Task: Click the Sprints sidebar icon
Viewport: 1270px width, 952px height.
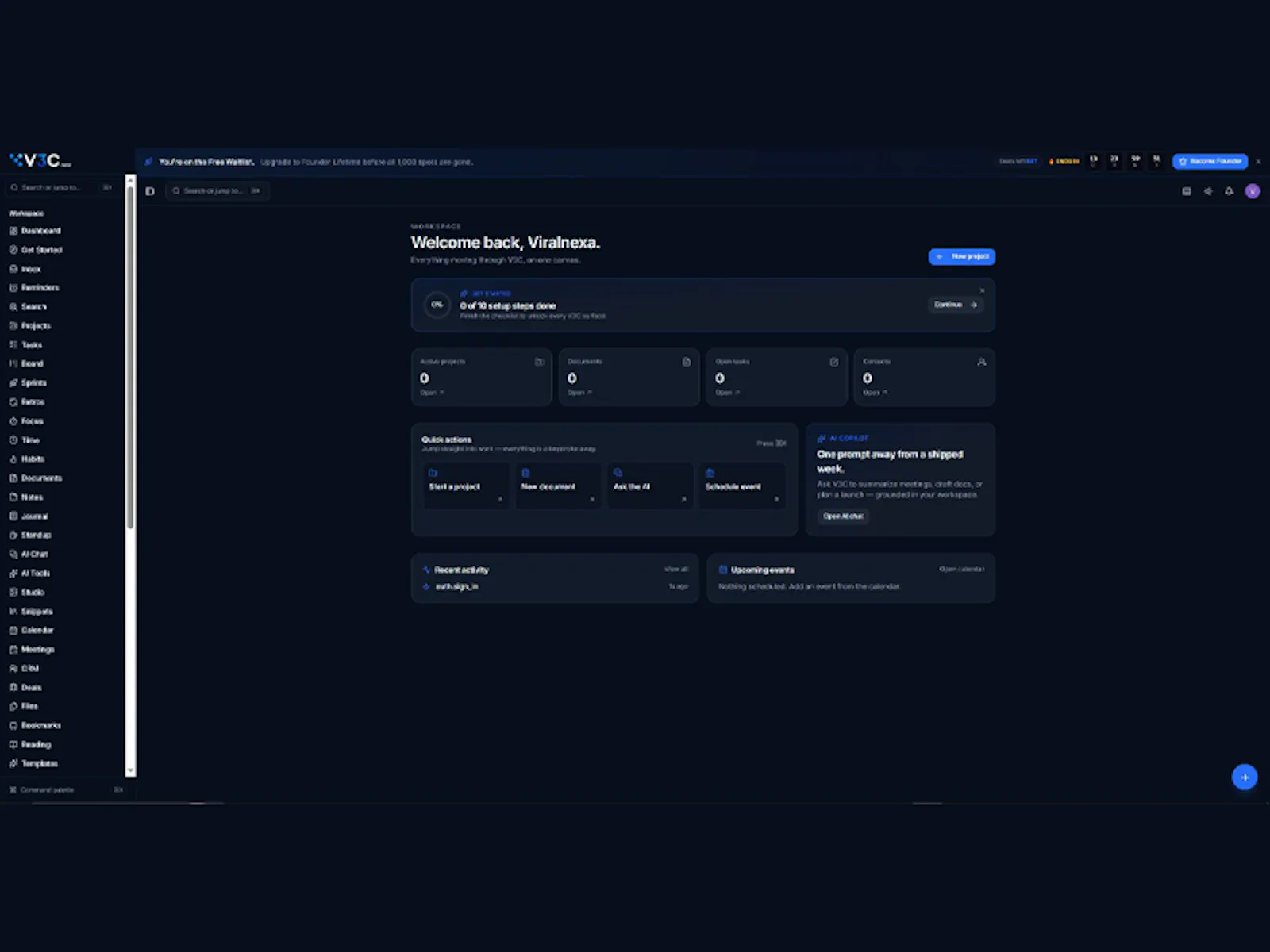Action: (x=13, y=383)
